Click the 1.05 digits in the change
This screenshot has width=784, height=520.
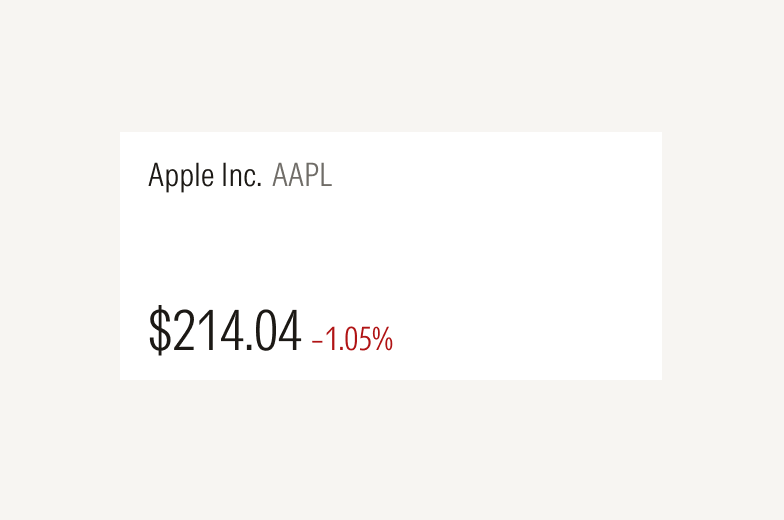[347, 340]
